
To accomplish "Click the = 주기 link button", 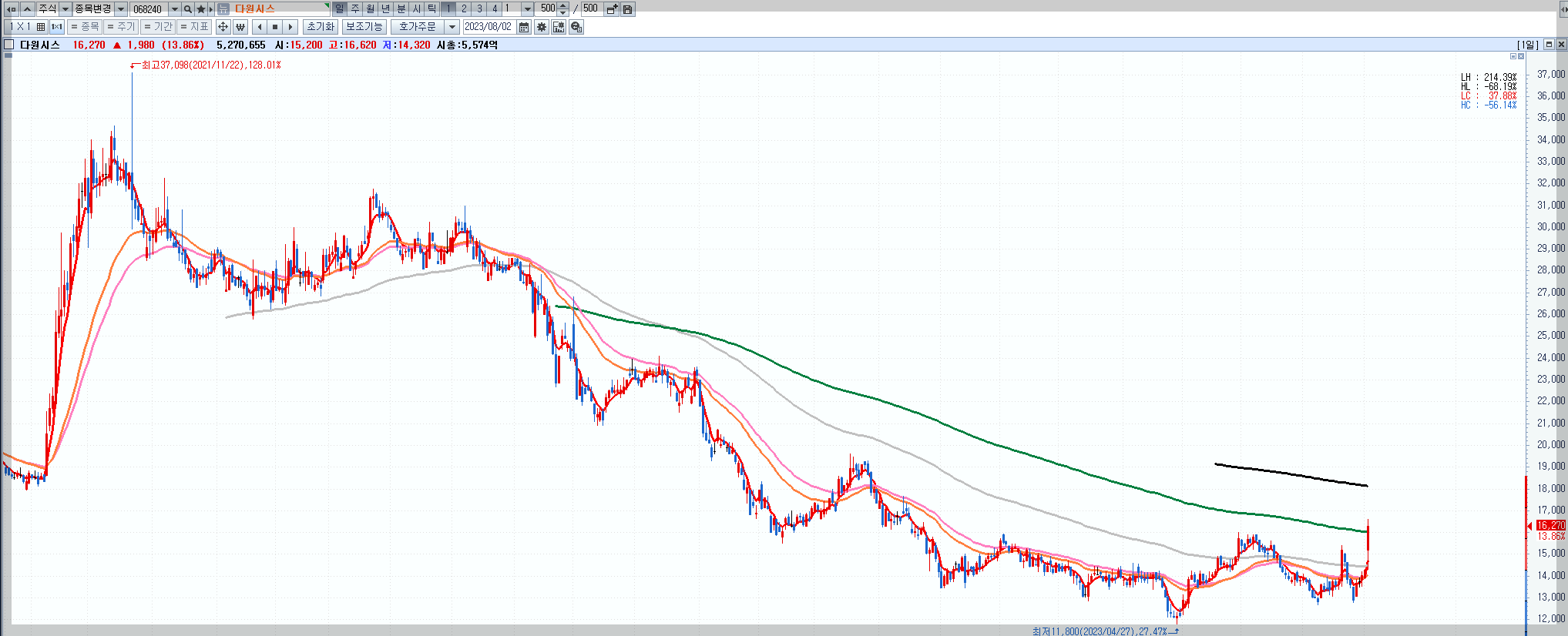I will coord(121,27).
